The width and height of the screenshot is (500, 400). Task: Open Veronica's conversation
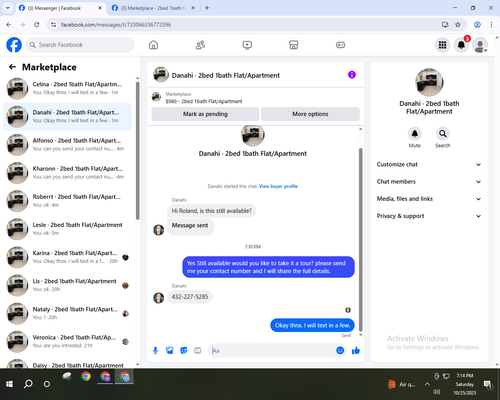67,341
